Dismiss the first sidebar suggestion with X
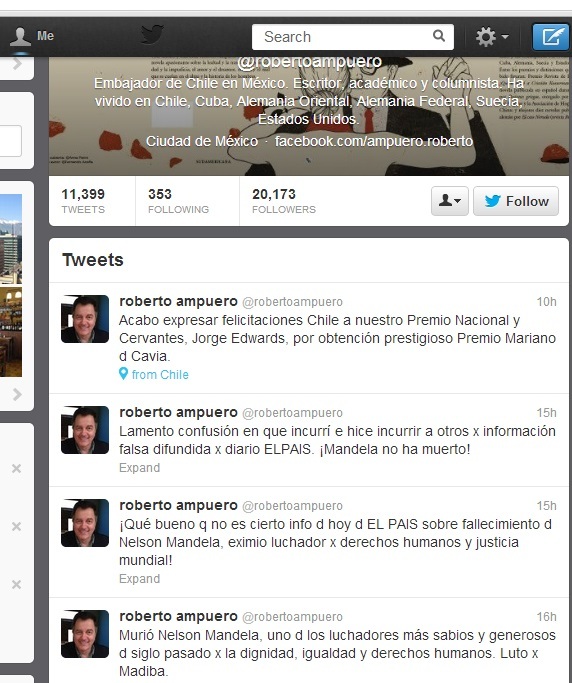This screenshot has height=683, width=572. 16,469
